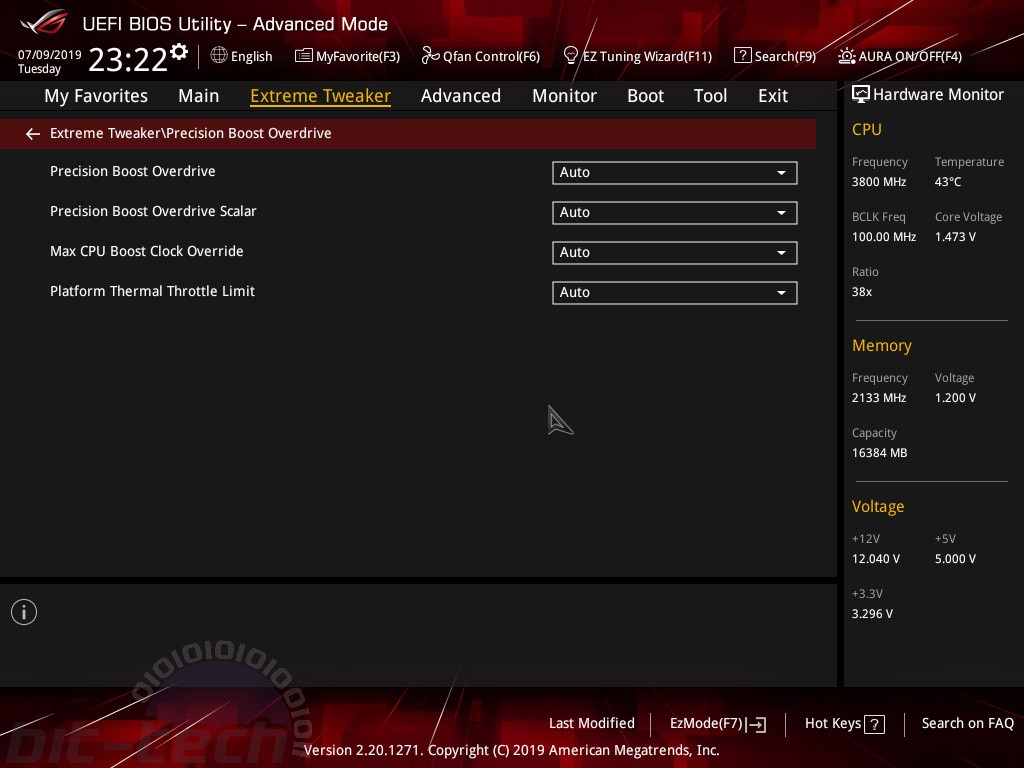Click the globe language icon
The height and width of the screenshot is (768, 1024).
(219, 56)
